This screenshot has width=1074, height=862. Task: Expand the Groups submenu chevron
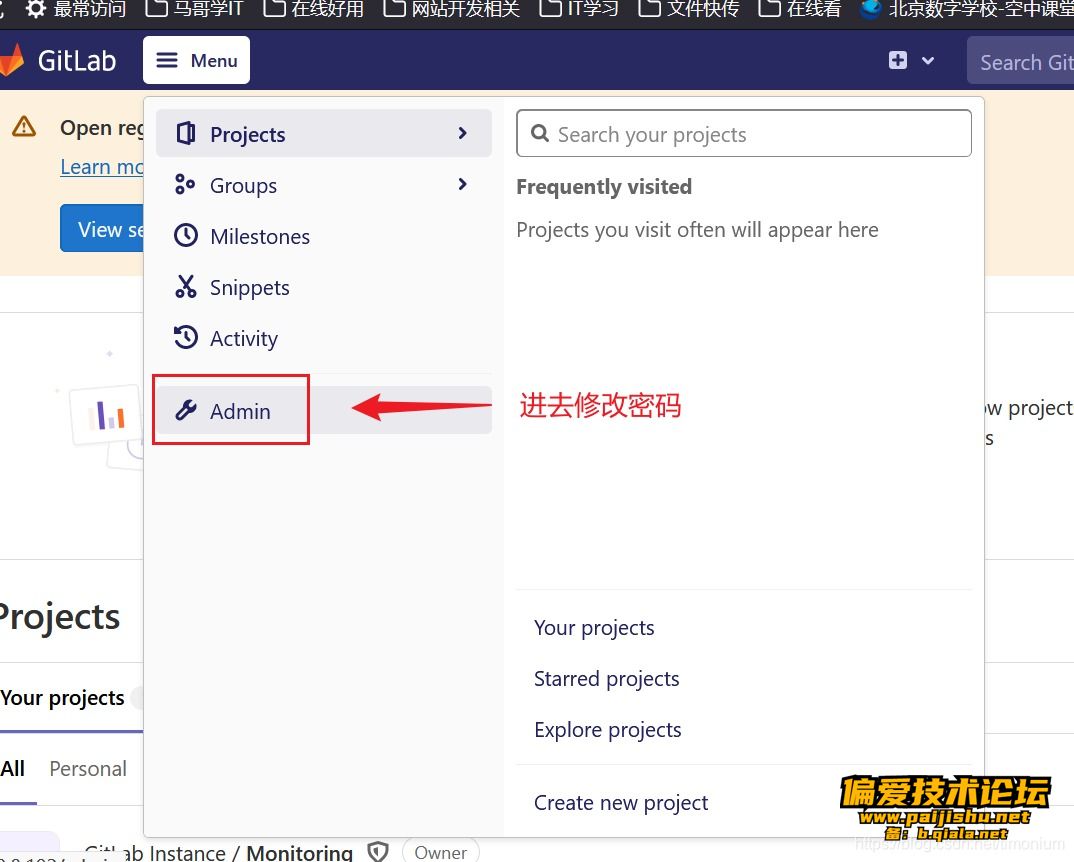pyautogui.click(x=462, y=184)
